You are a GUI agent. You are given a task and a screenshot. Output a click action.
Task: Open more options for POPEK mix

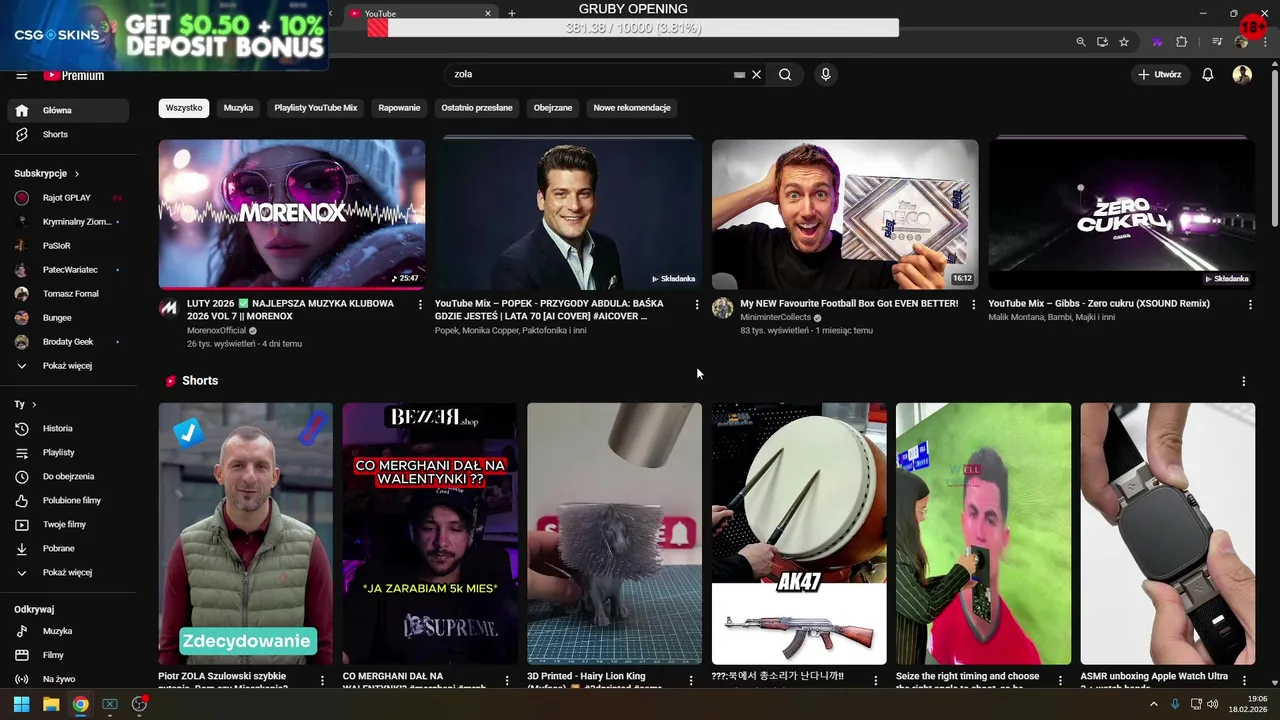point(697,305)
